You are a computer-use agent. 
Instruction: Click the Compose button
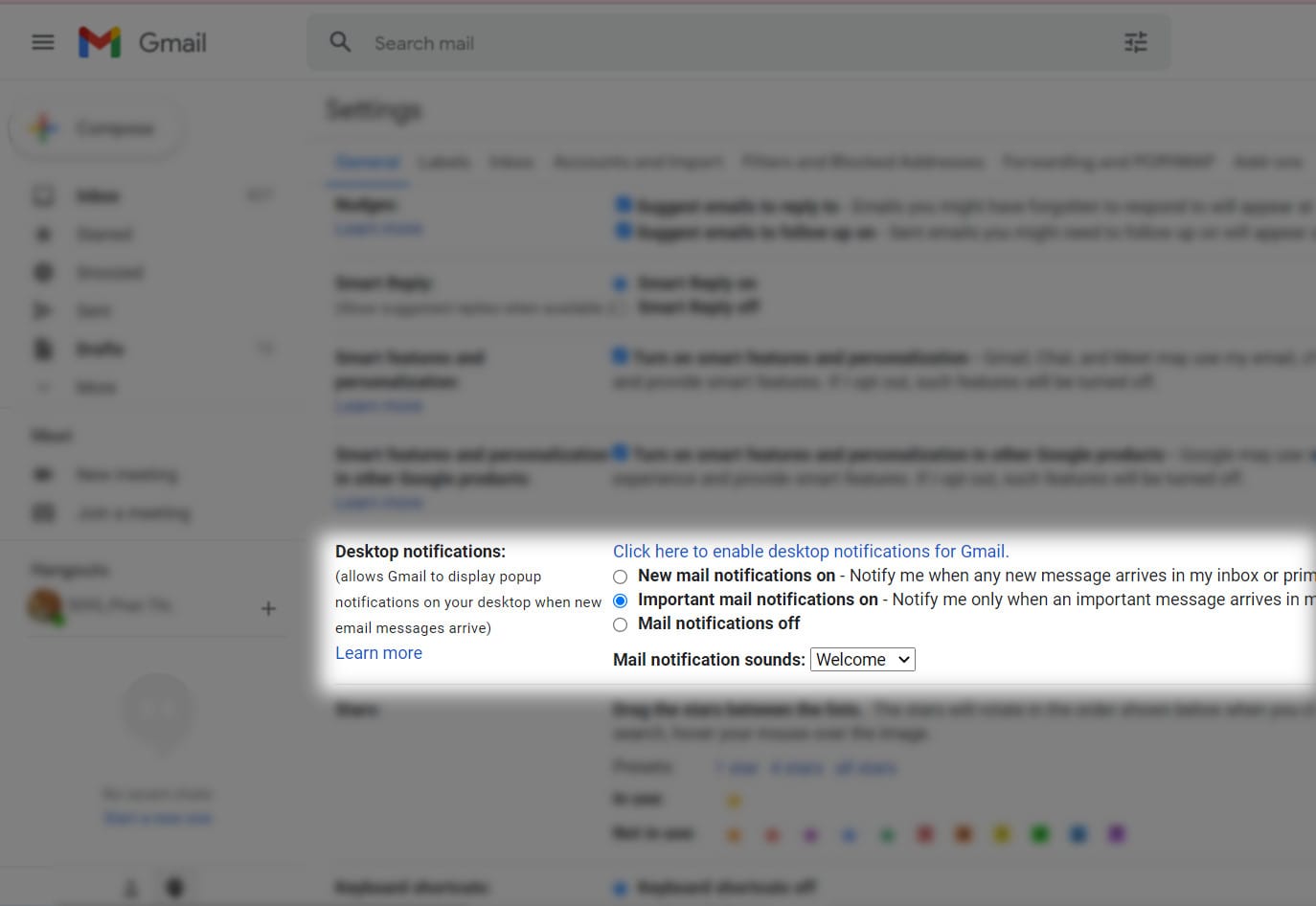[96, 128]
